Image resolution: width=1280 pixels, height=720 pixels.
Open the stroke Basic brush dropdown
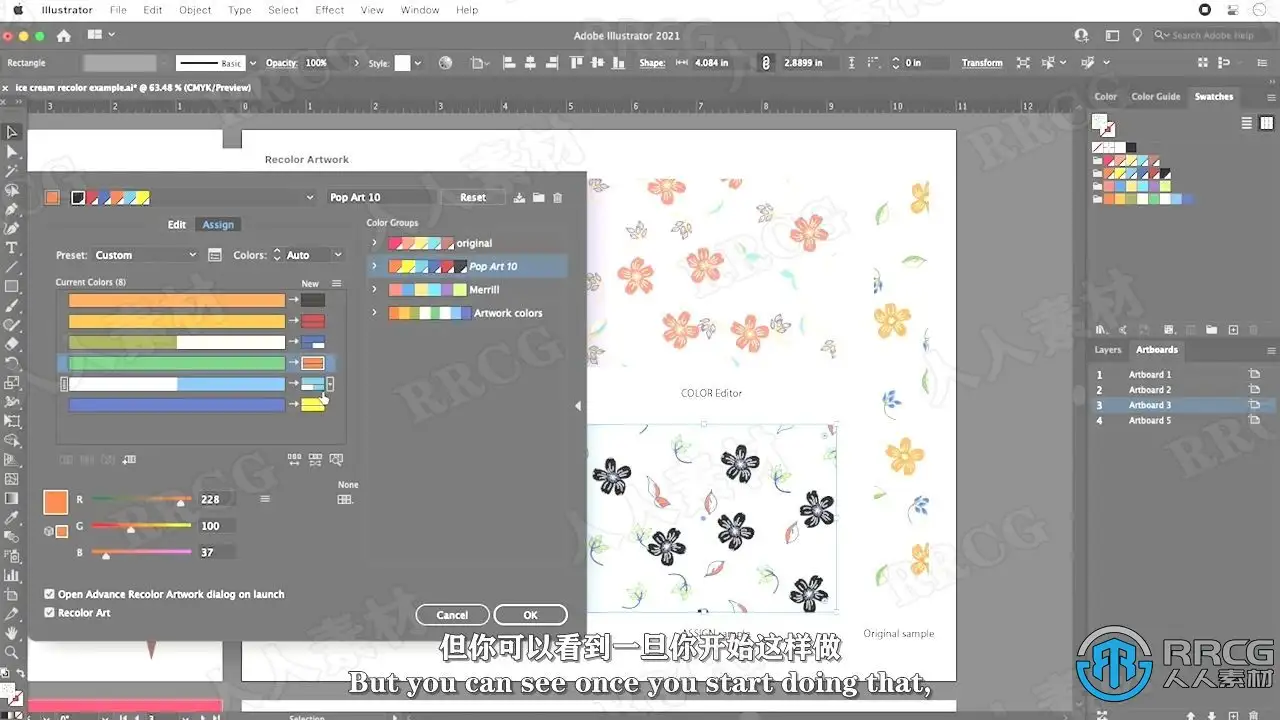[252, 63]
